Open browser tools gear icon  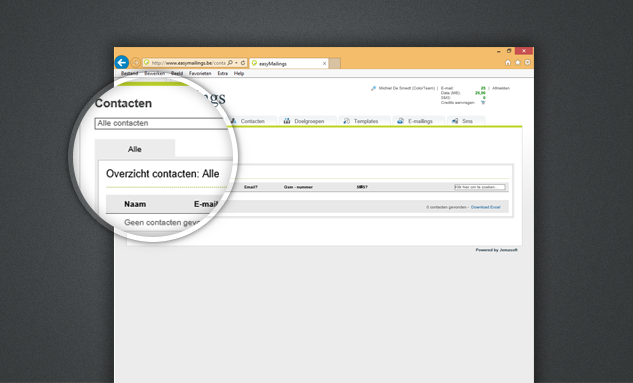[527, 63]
